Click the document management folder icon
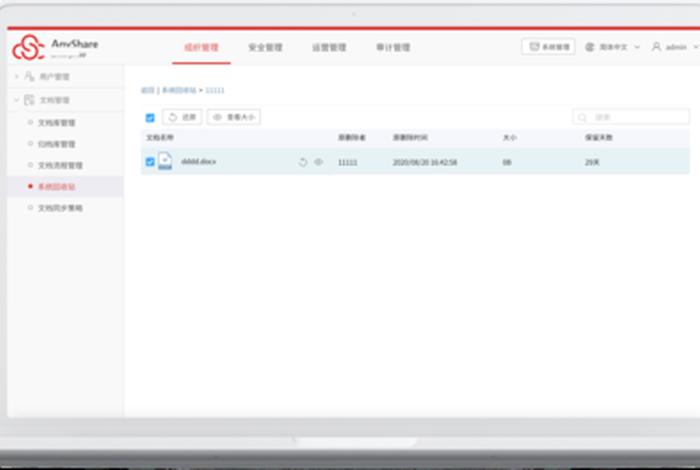Screen dimensions: 700x470 pos(29,100)
